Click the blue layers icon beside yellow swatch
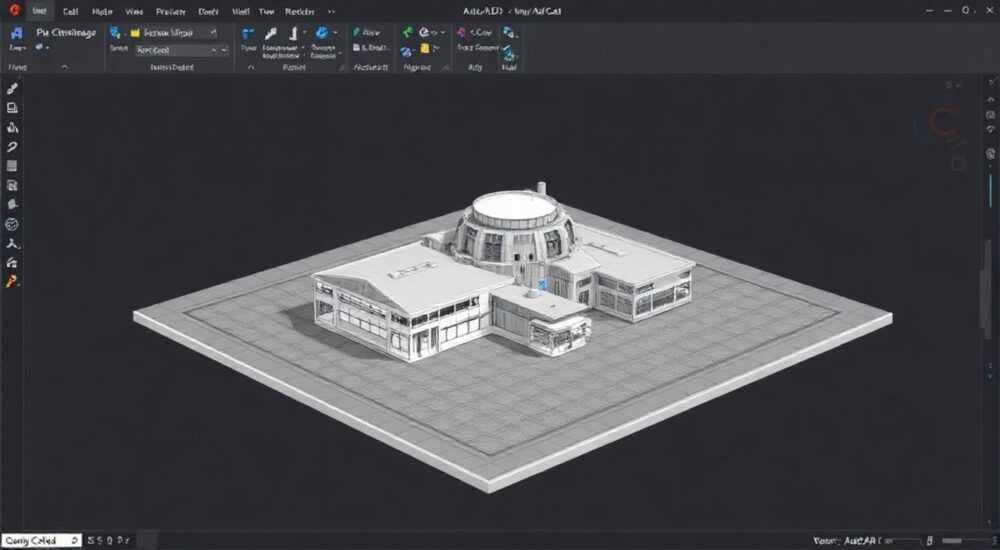This screenshot has height=550, width=1000. point(115,33)
